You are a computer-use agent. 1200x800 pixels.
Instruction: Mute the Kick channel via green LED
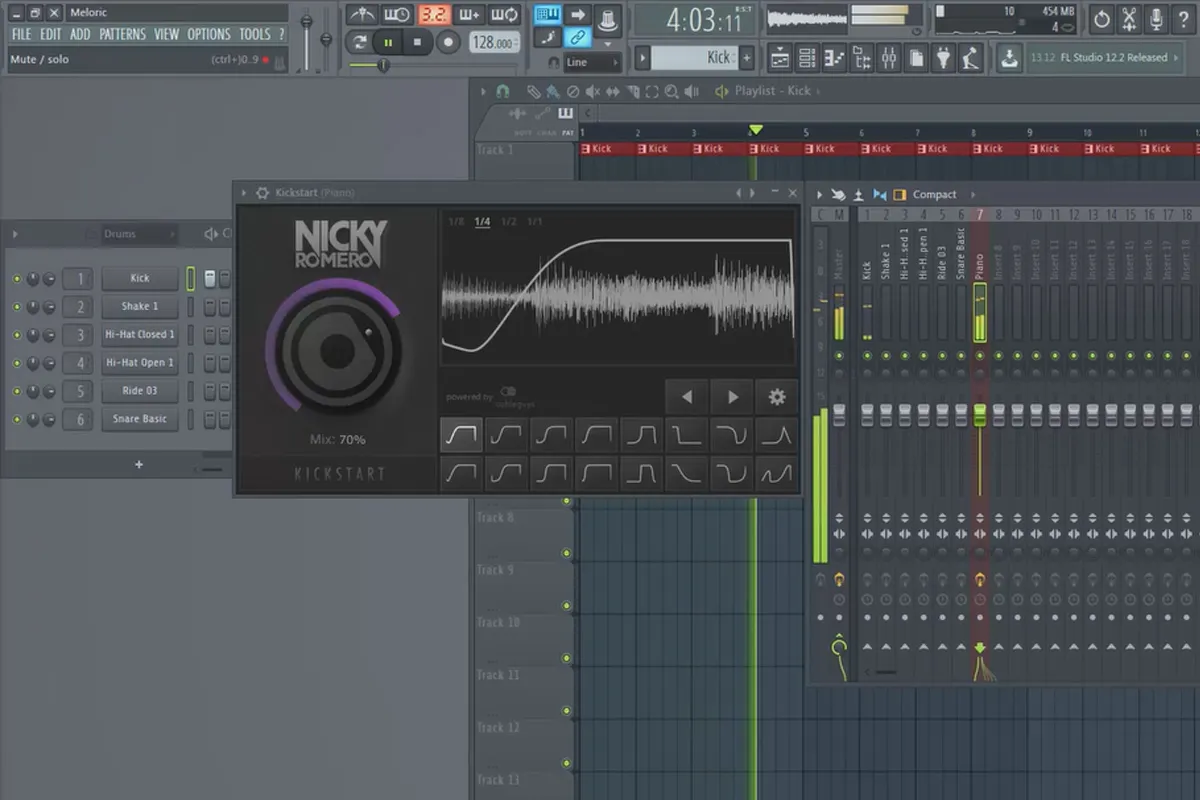coord(17,279)
